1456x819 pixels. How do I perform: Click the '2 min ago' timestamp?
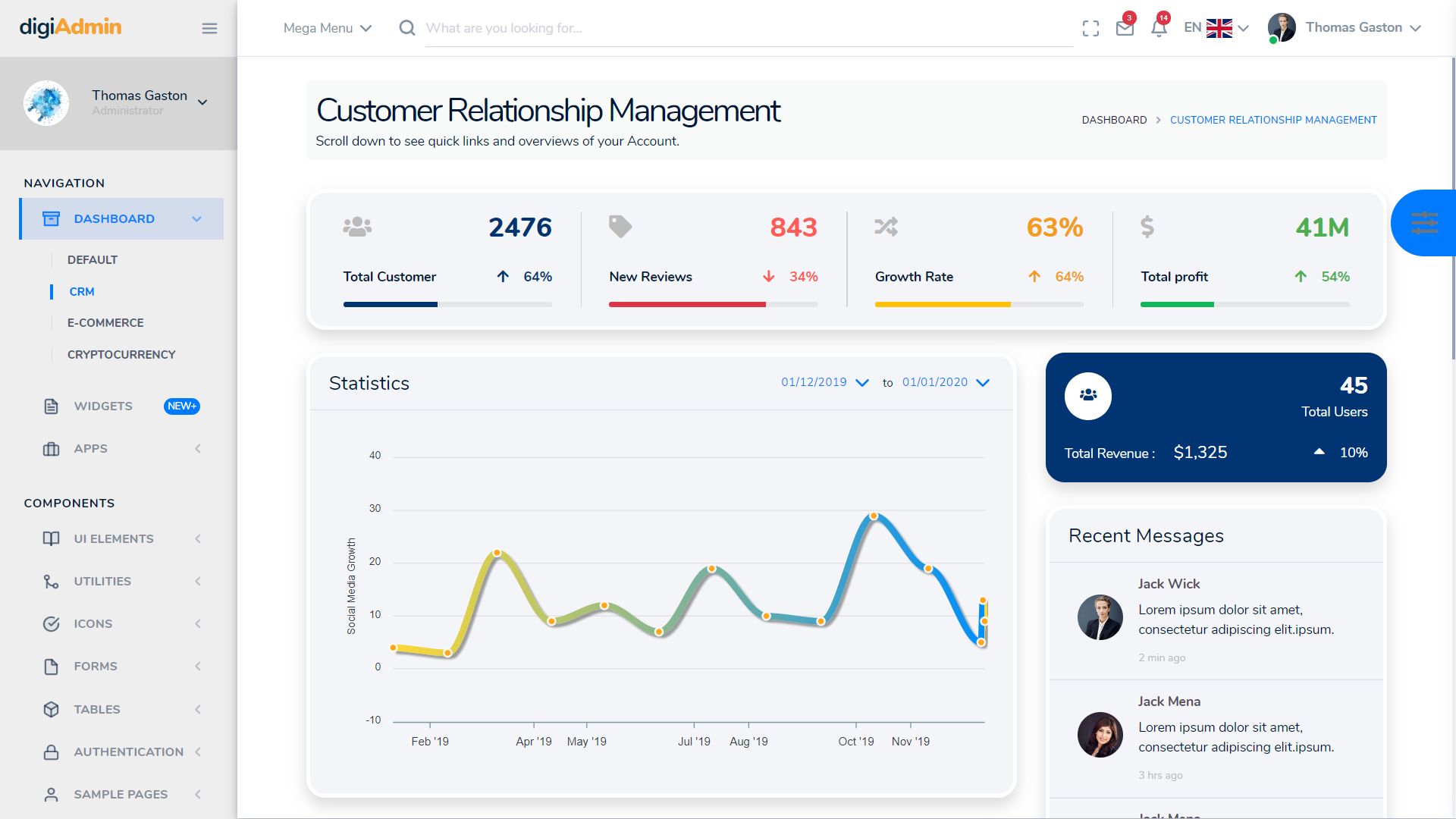[x=1162, y=658]
